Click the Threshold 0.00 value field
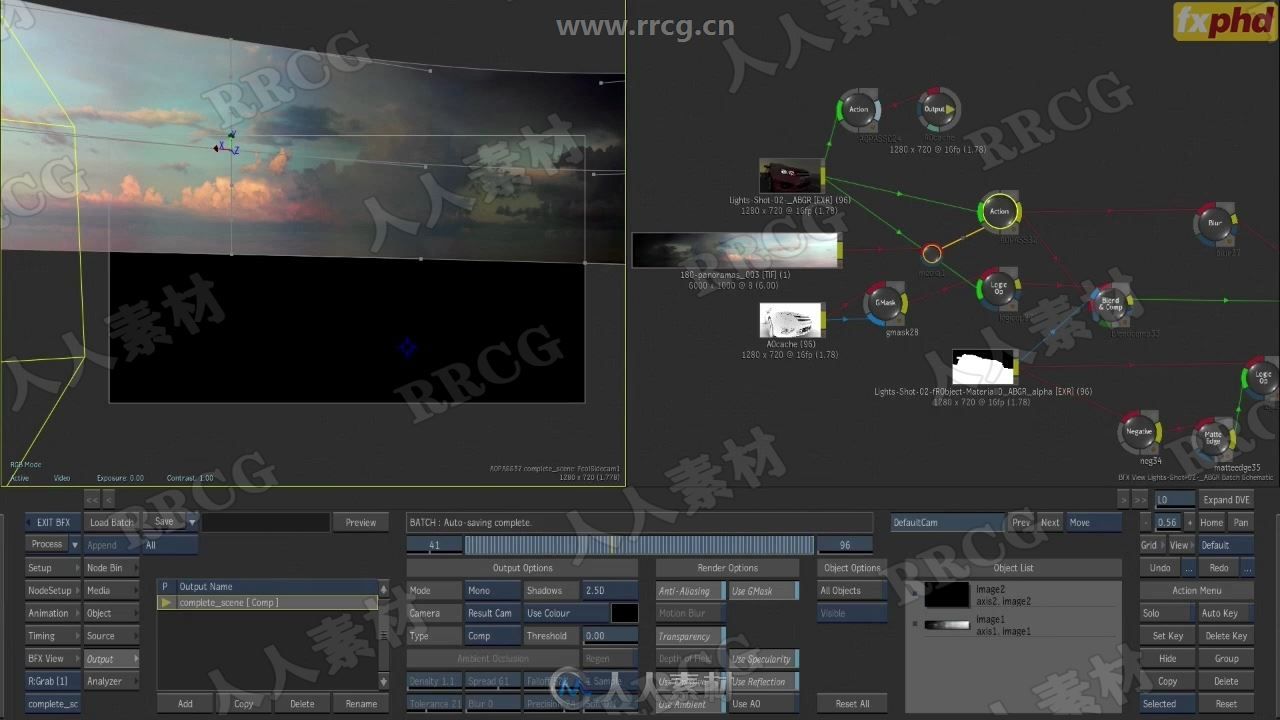This screenshot has height=720, width=1280. 609,636
